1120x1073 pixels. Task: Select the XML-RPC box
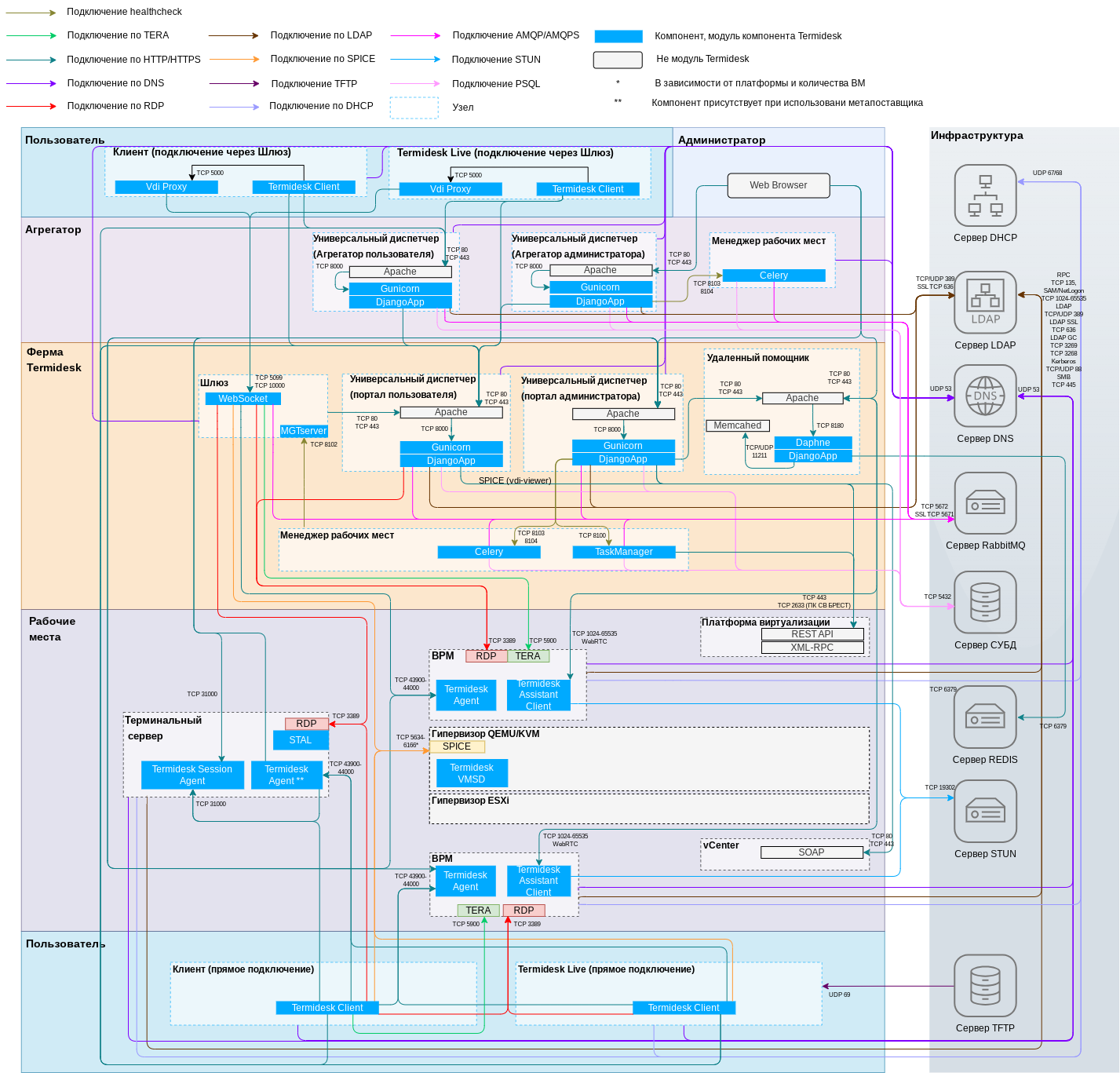[x=812, y=648]
